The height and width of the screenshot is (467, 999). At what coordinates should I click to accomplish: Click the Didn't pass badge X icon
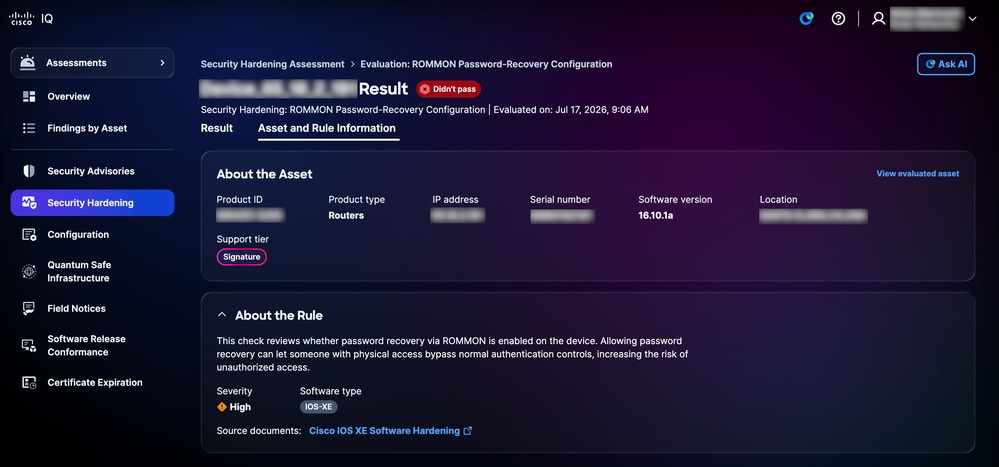pyautogui.click(x=425, y=89)
